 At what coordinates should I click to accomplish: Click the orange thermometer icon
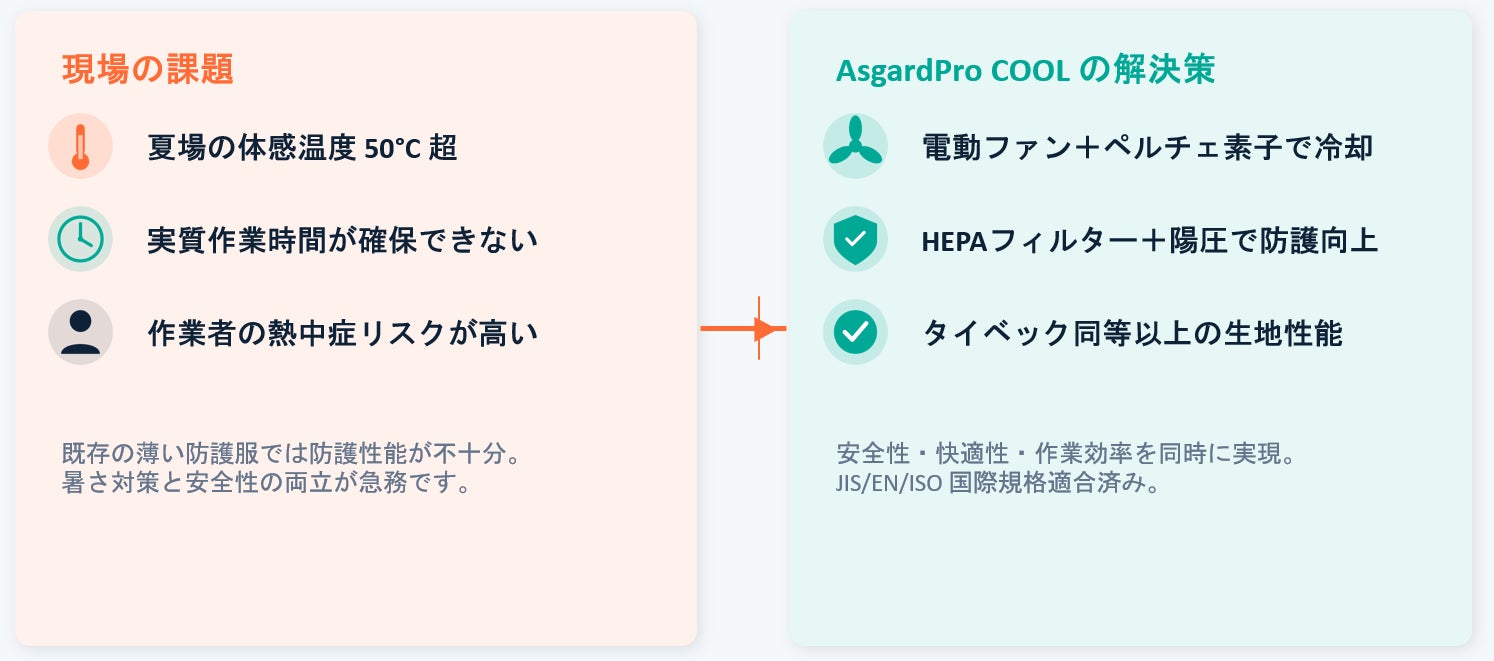(80, 147)
